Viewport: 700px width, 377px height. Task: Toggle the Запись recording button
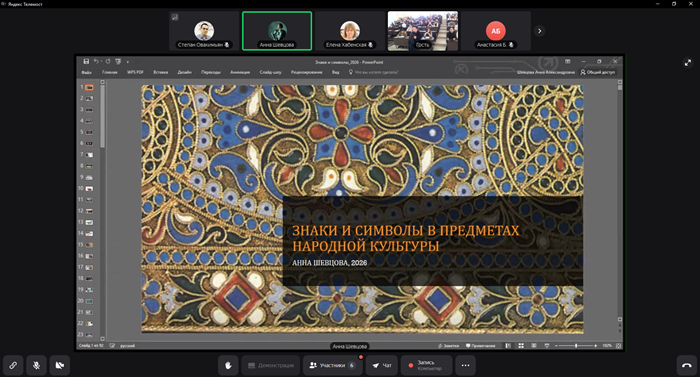pyautogui.click(x=426, y=365)
